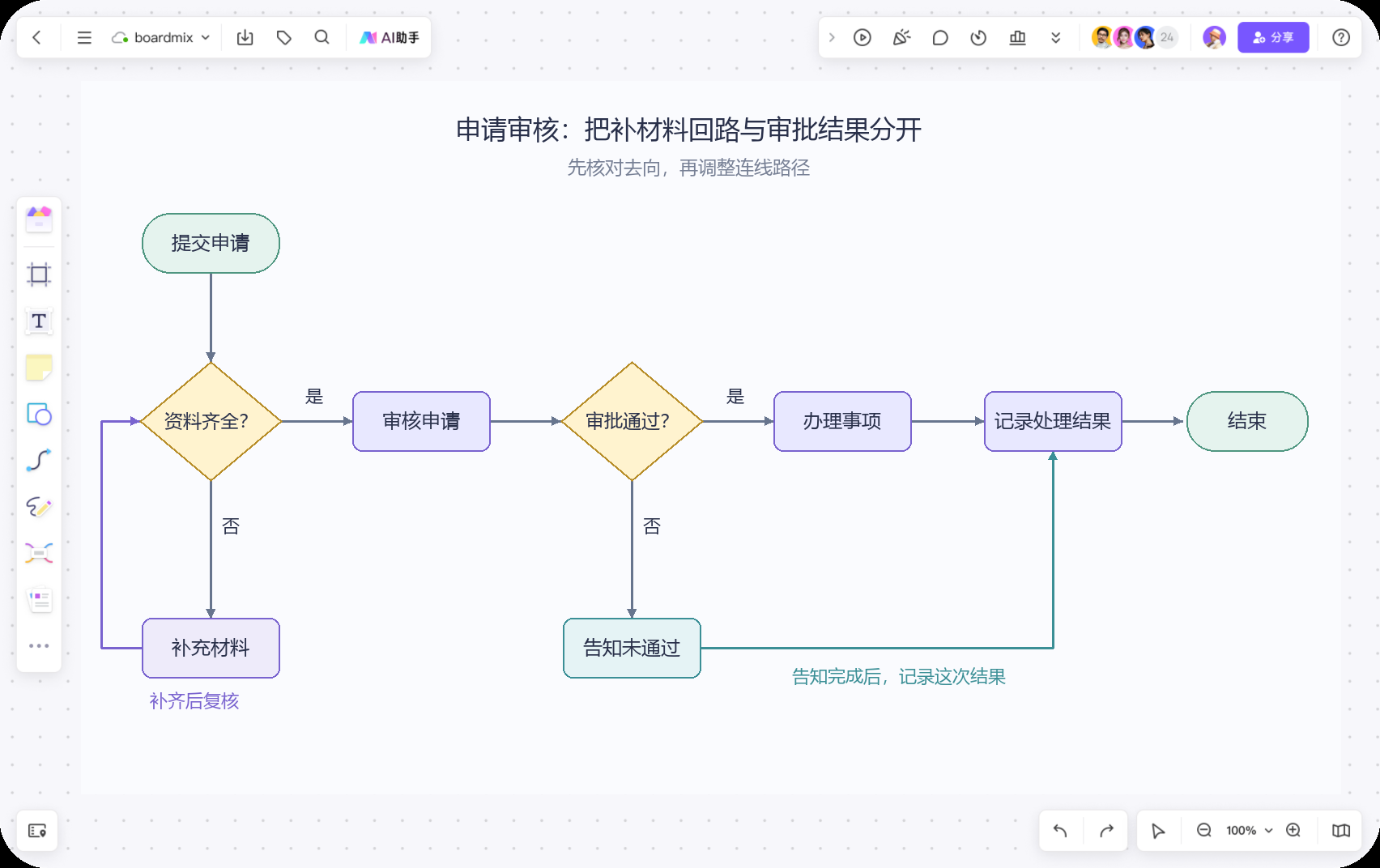Start presentation play icon
Screen dimensions: 1380x868
862,37
